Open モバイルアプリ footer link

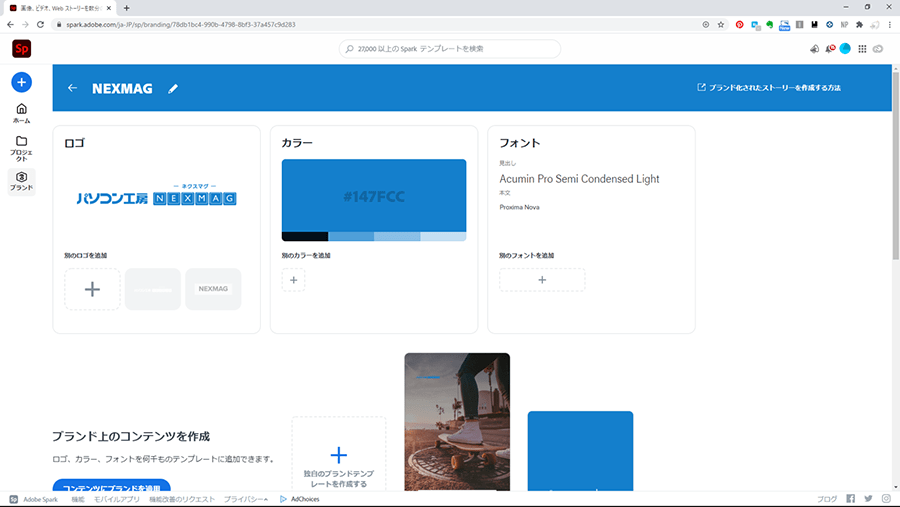[x=117, y=499]
